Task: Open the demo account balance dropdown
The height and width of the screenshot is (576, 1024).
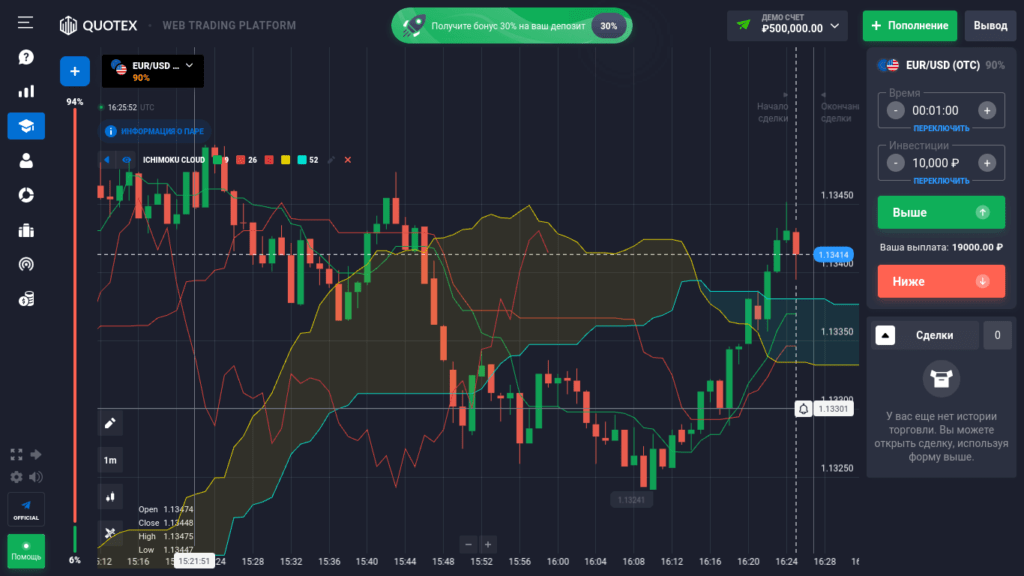Action: tap(788, 25)
